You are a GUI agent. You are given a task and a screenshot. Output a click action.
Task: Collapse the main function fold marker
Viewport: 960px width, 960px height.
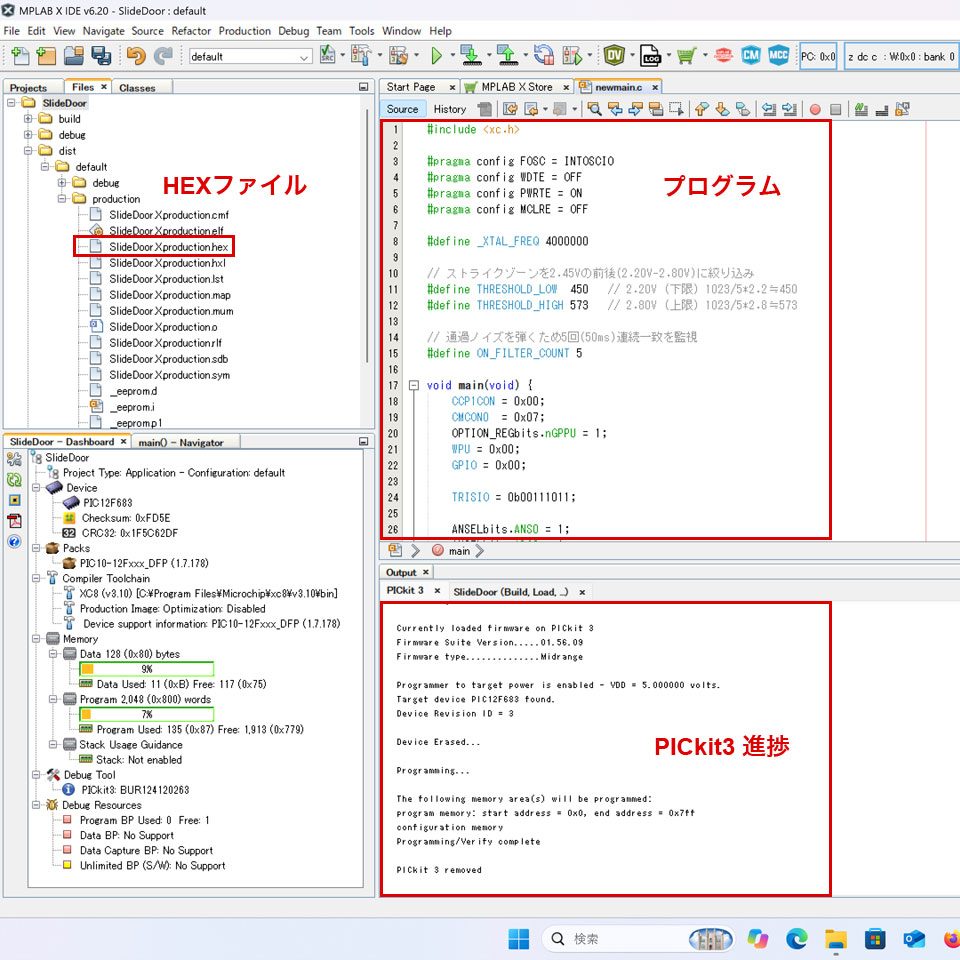point(414,386)
